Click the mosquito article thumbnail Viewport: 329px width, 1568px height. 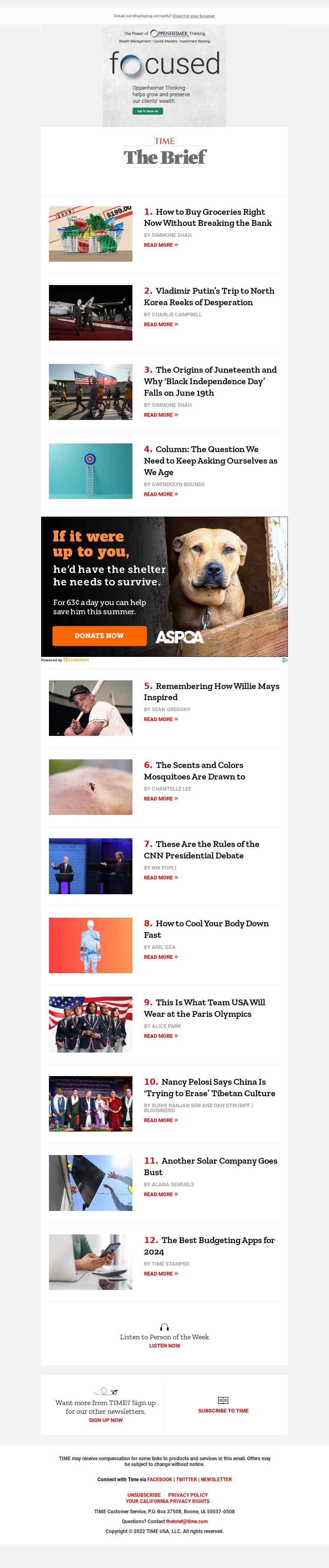point(90,787)
